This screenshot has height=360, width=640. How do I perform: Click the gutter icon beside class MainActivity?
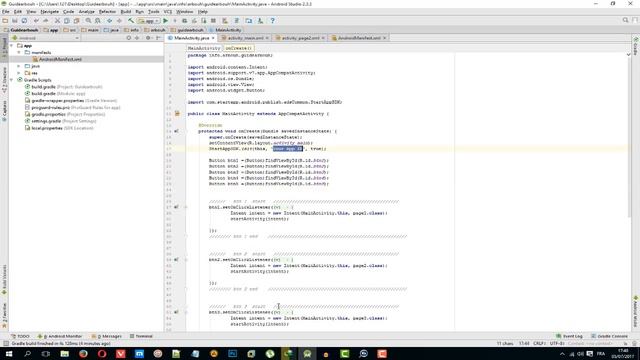[x=177, y=113]
